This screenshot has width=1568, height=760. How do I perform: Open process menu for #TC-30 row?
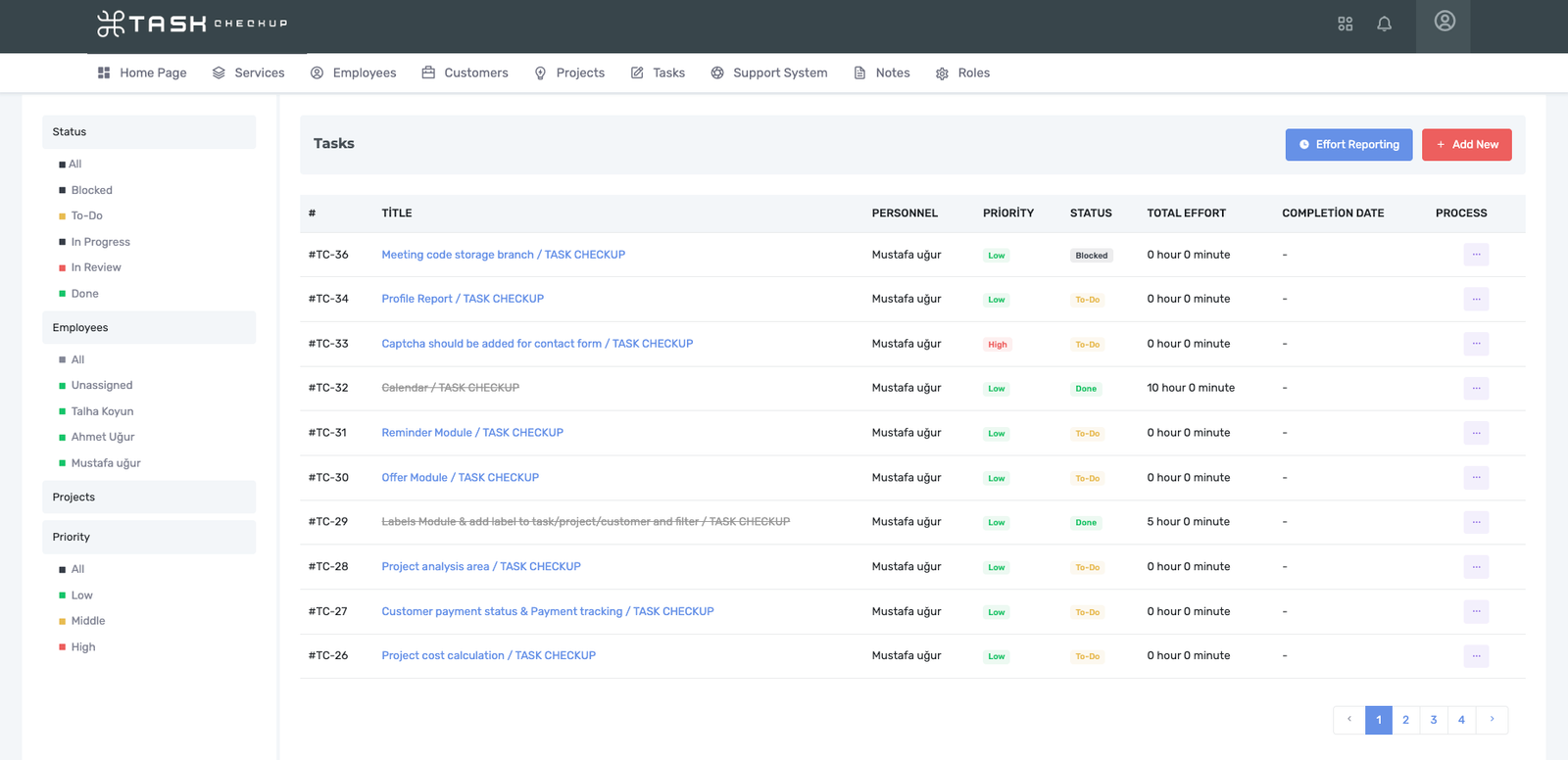1476,478
